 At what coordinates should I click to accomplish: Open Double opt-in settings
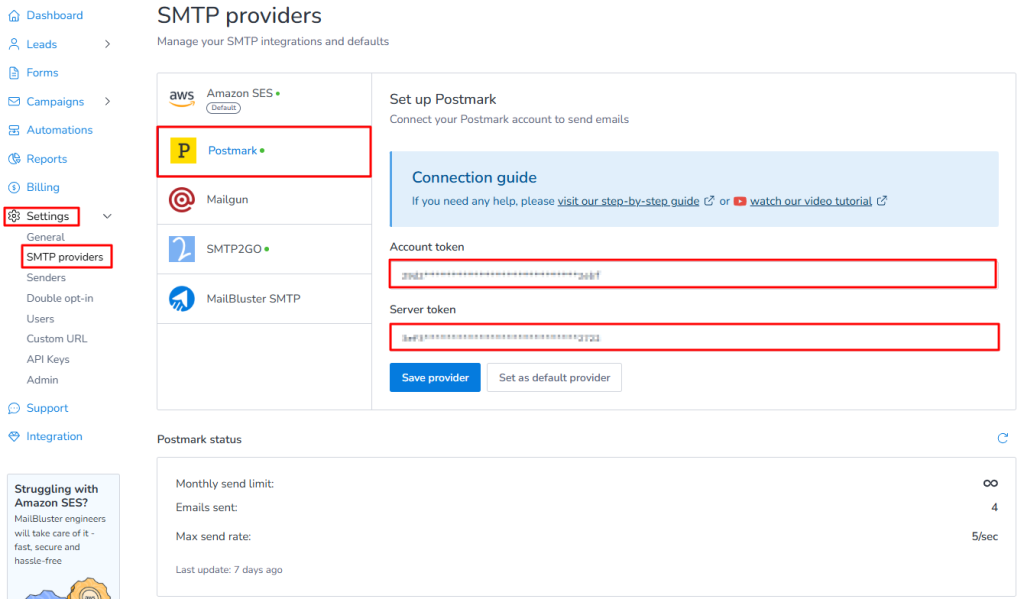[x=59, y=299]
